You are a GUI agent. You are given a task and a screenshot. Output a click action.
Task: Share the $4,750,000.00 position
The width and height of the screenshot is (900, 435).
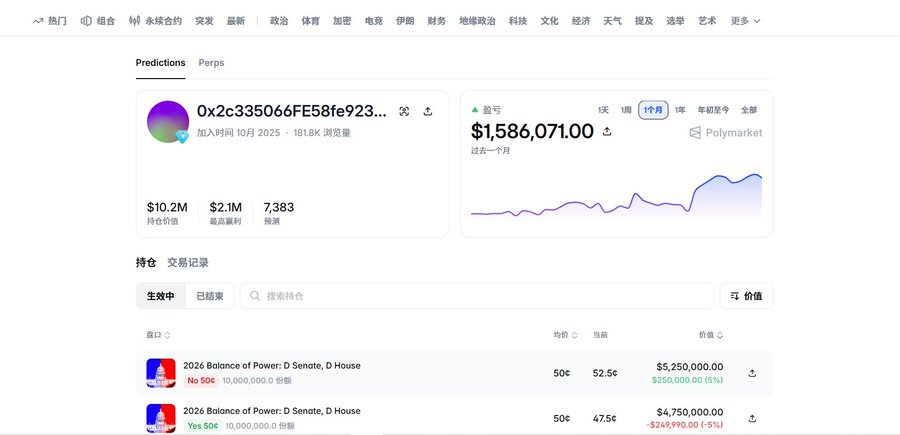(752, 418)
